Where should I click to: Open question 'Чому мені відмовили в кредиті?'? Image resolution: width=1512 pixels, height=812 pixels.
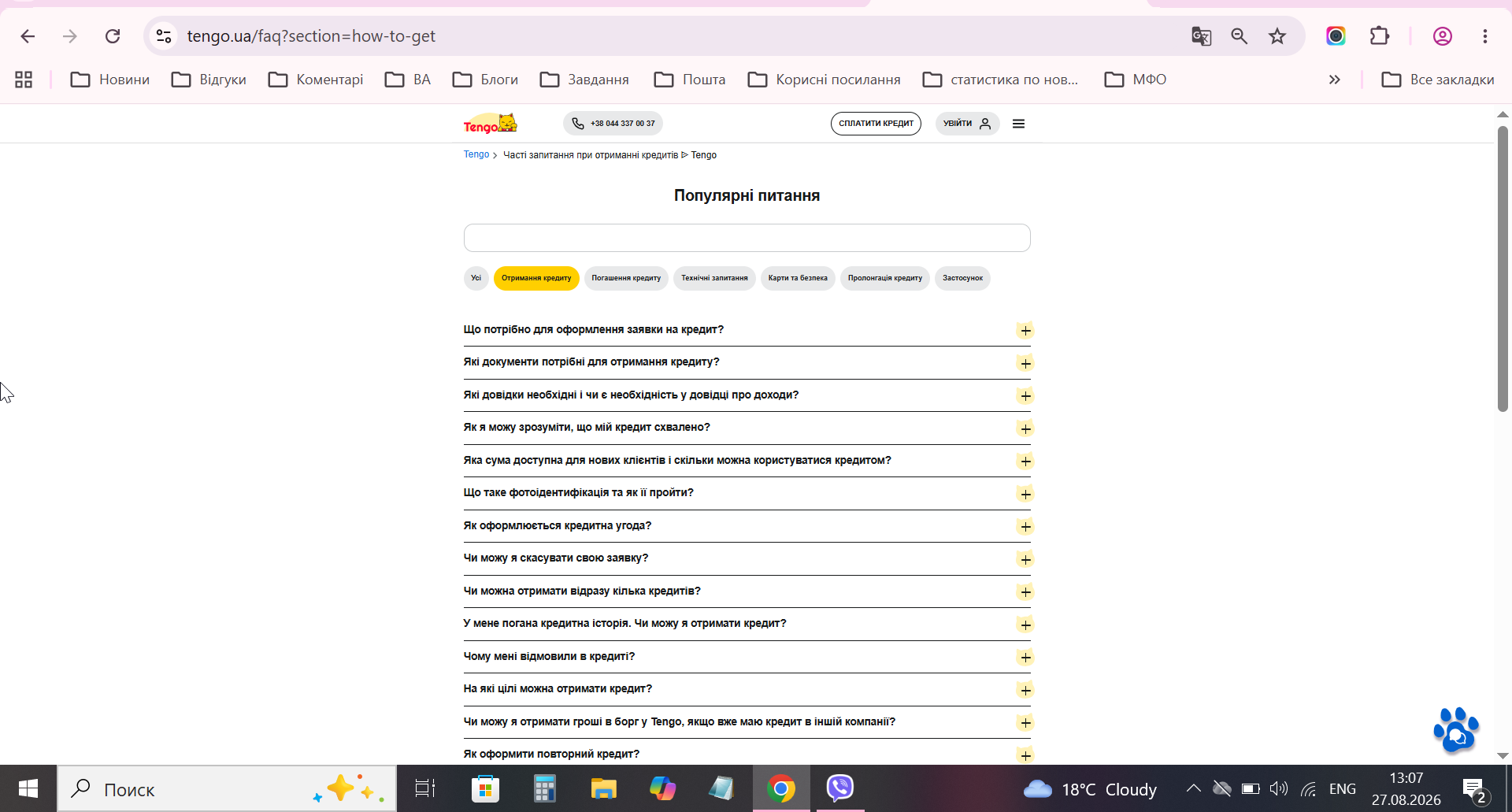[x=747, y=657]
